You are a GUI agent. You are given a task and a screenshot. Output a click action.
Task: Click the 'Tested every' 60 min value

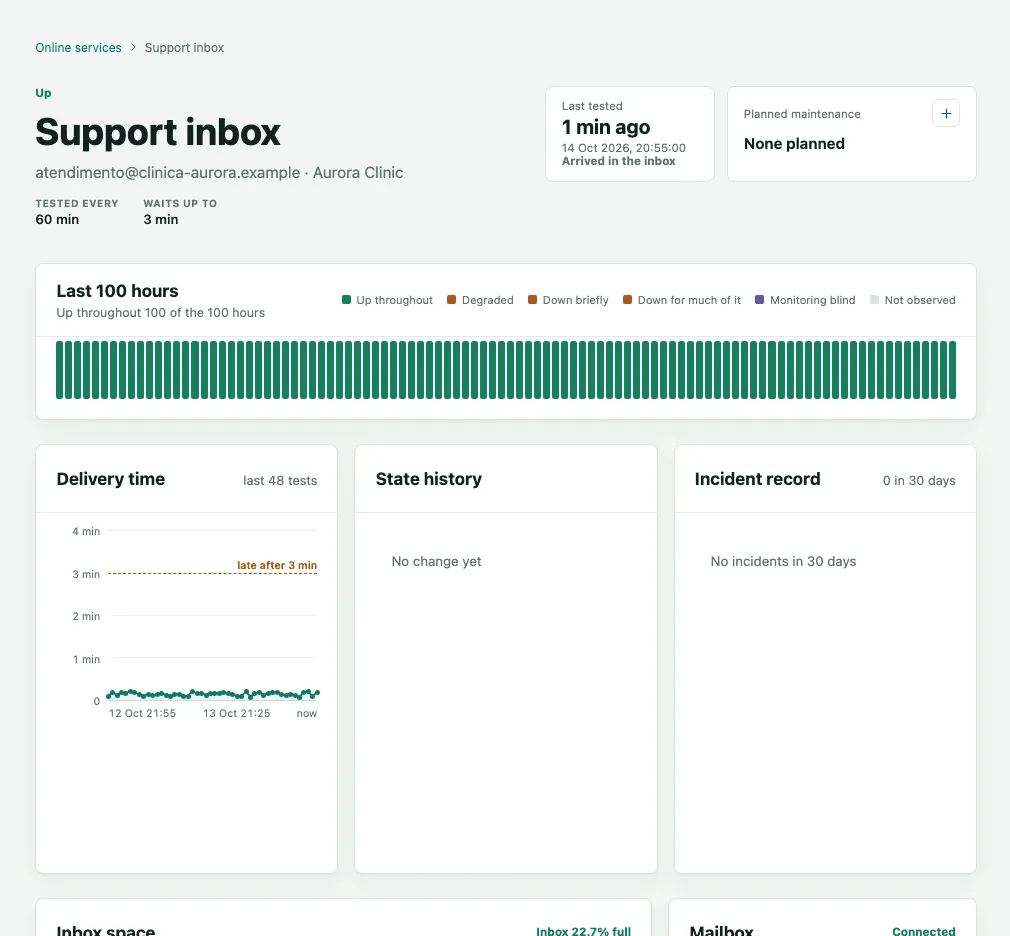57,220
